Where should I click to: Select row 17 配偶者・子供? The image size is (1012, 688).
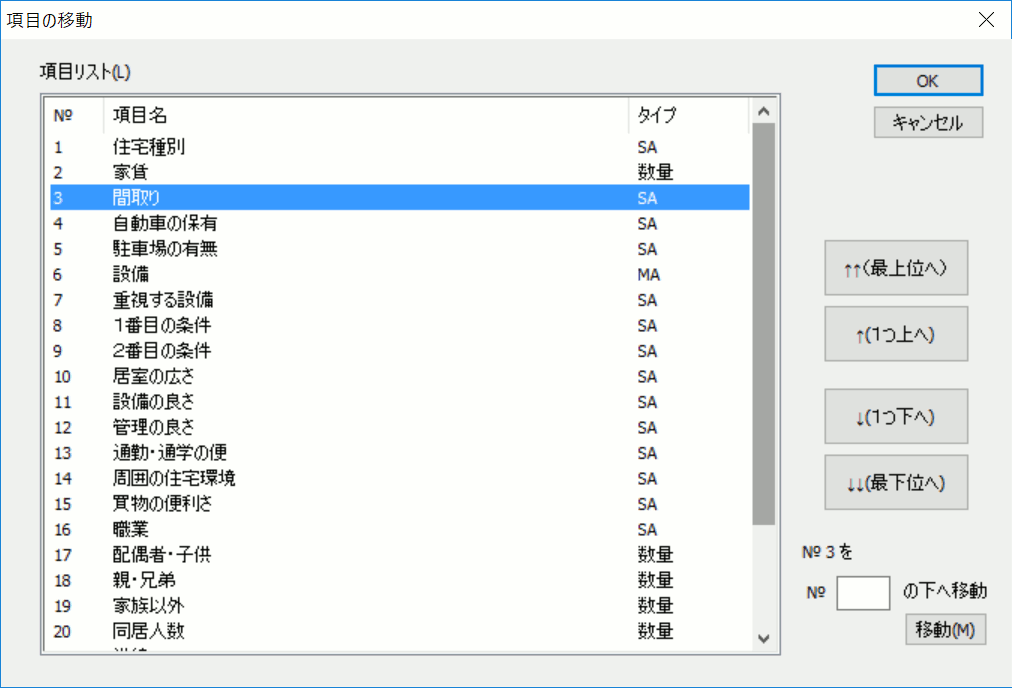pos(400,554)
